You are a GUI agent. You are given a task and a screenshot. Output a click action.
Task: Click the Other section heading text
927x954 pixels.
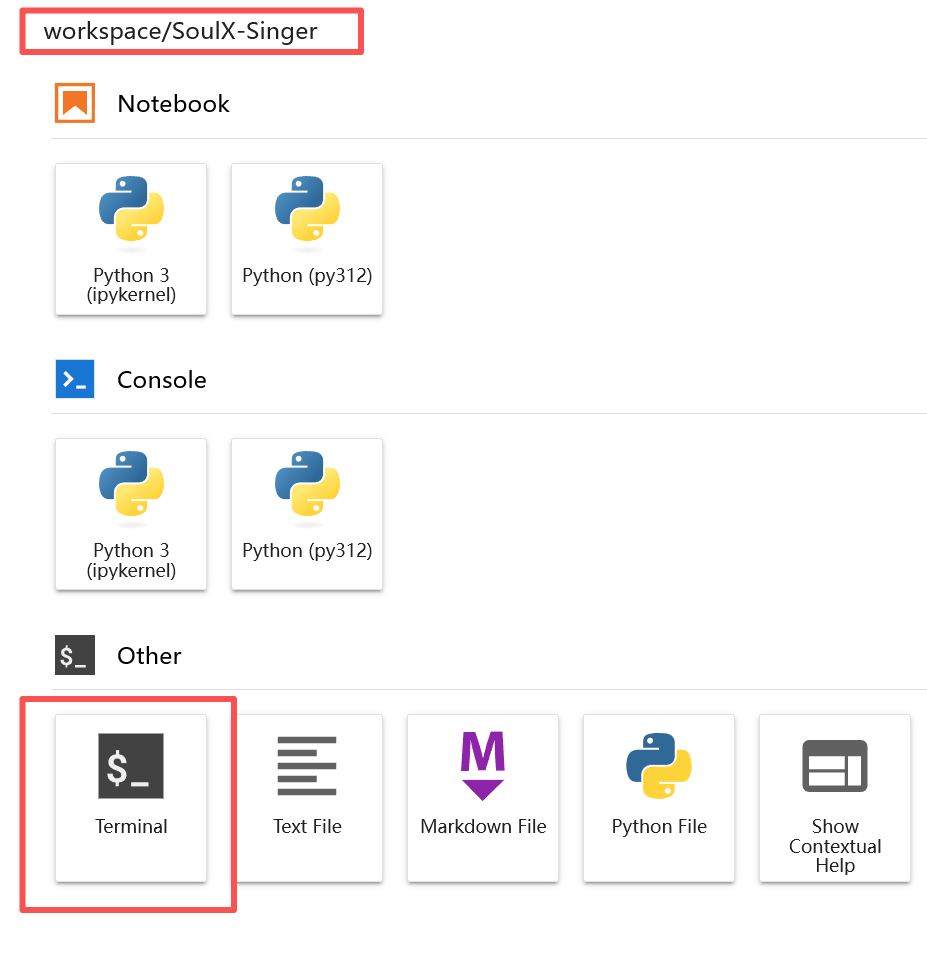[149, 656]
